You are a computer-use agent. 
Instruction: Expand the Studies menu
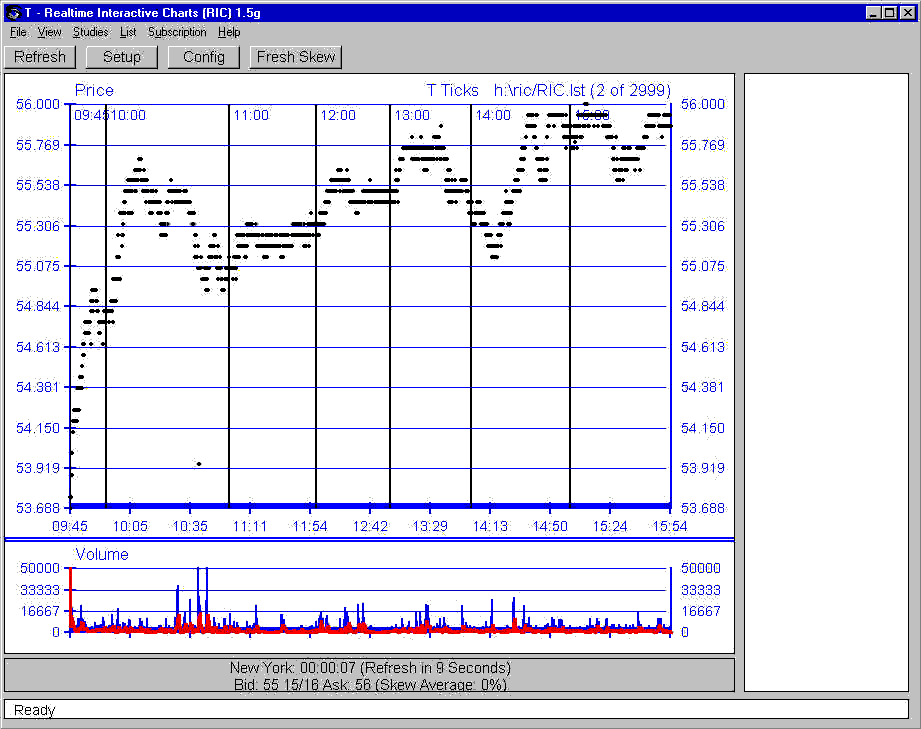point(90,32)
